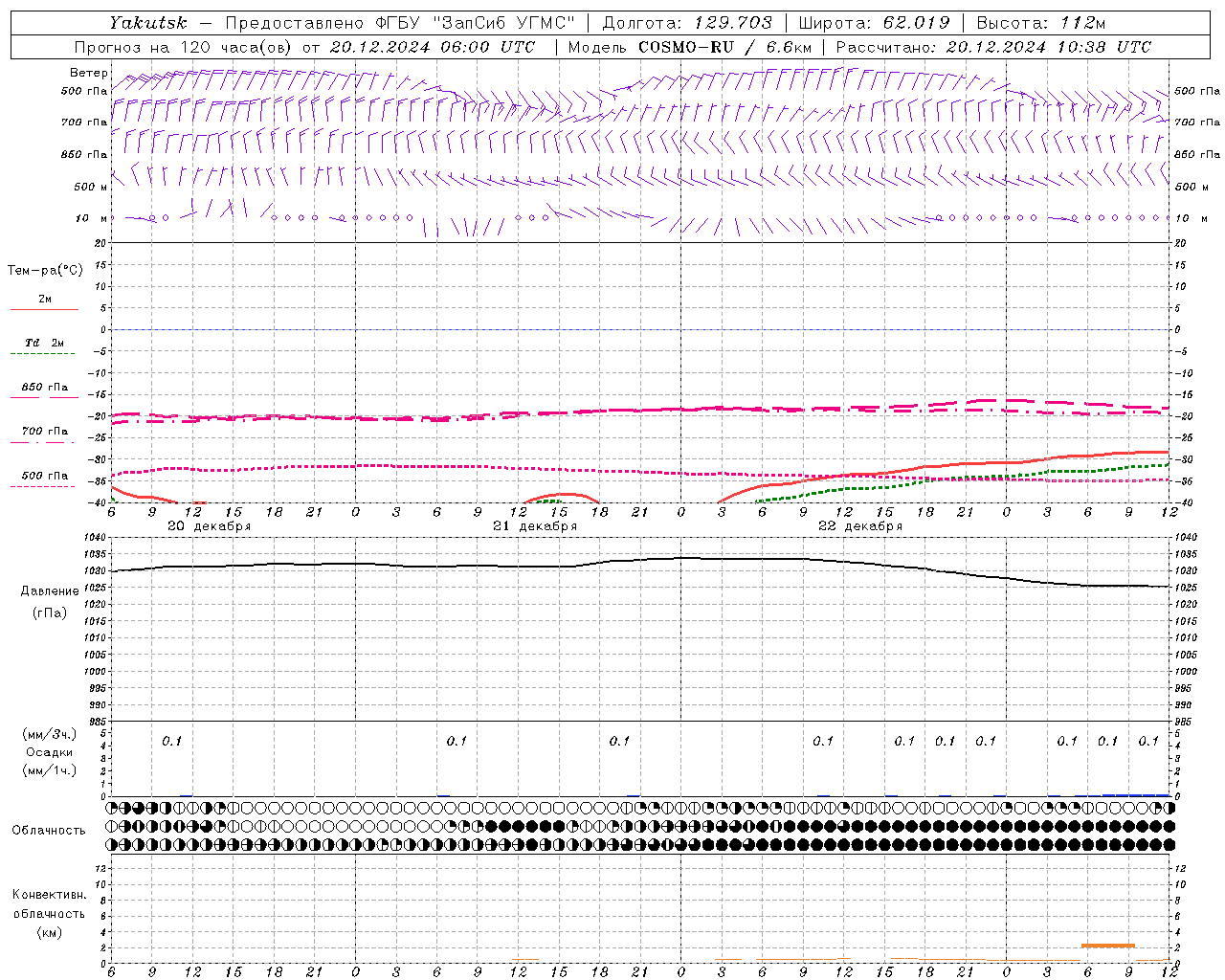Click the computed time 20.12.2024 10:38 UTC

[x=1048, y=47]
